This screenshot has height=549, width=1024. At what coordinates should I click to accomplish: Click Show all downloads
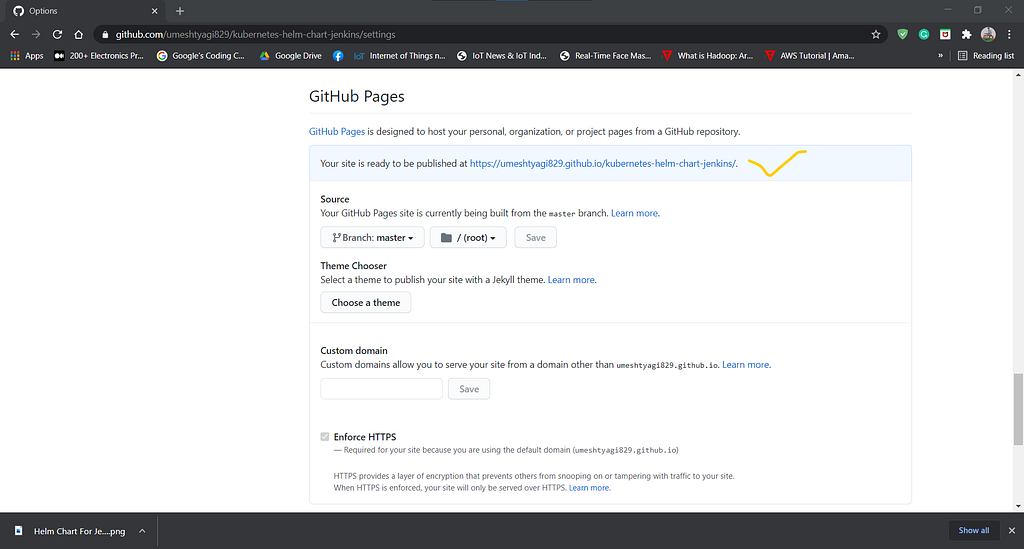[974, 530]
